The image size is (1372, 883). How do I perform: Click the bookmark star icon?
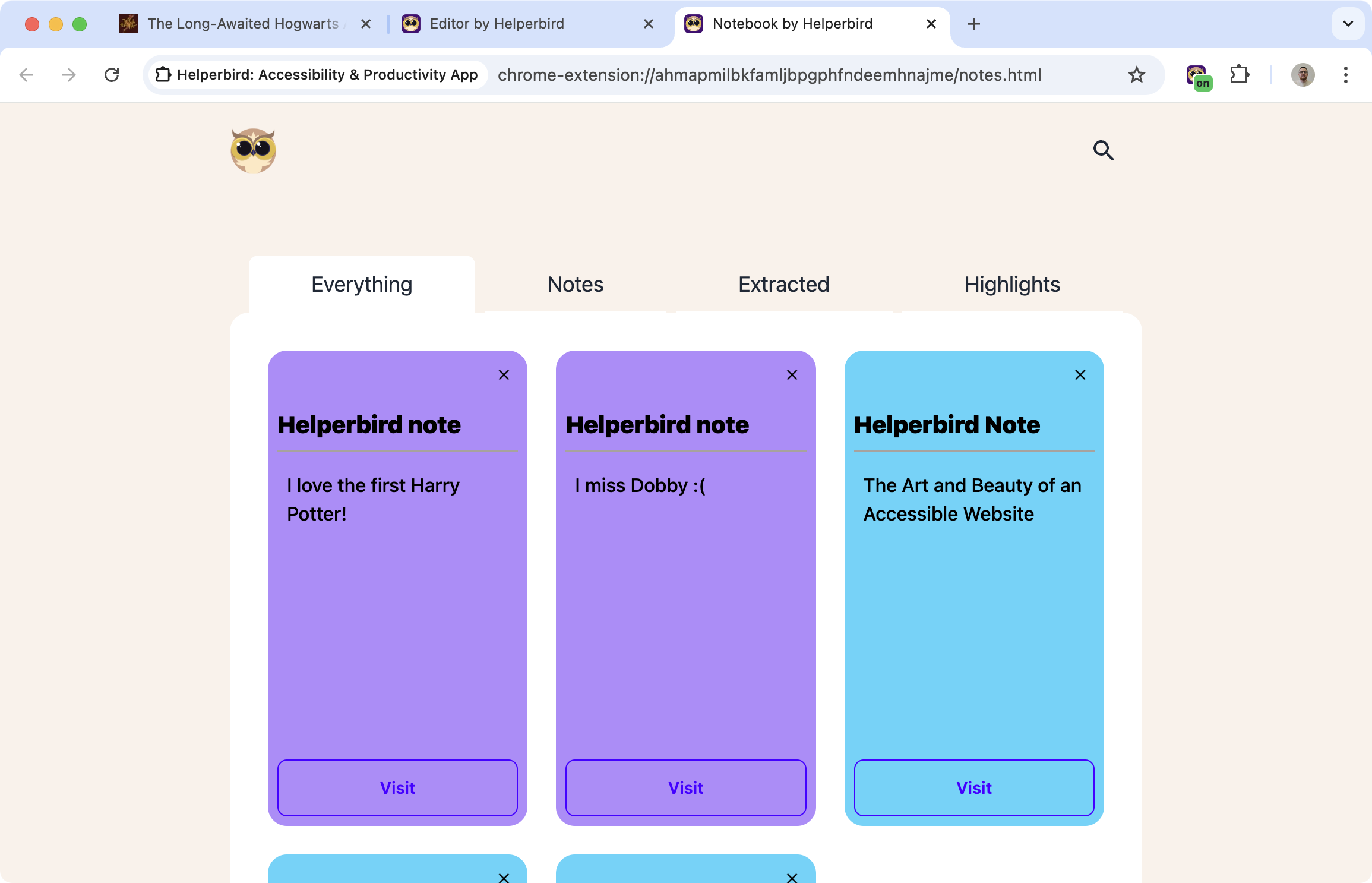click(x=1138, y=74)
